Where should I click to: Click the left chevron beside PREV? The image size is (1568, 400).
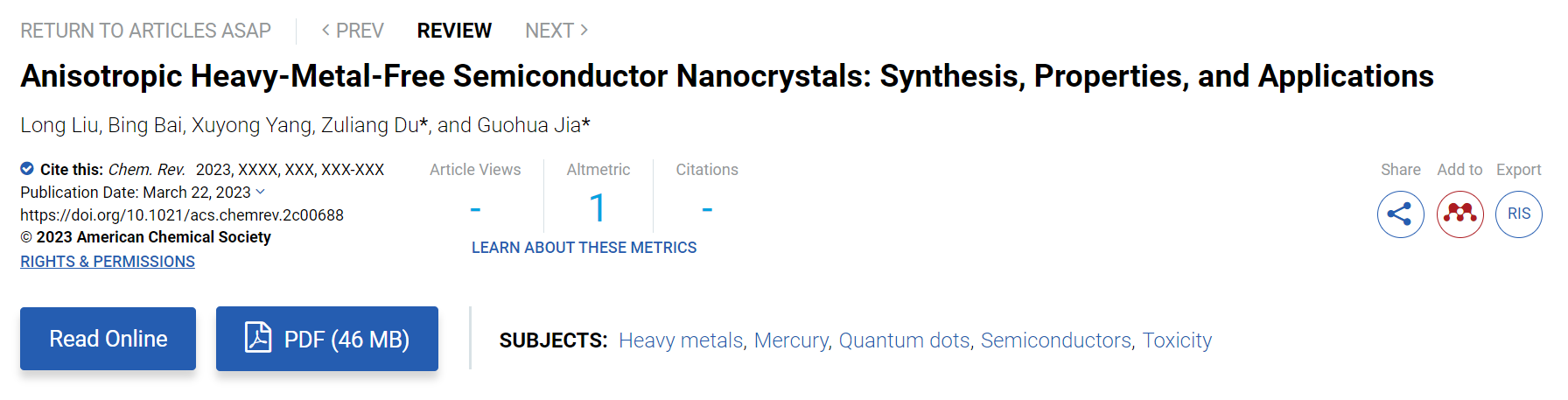tap(325, 30)
